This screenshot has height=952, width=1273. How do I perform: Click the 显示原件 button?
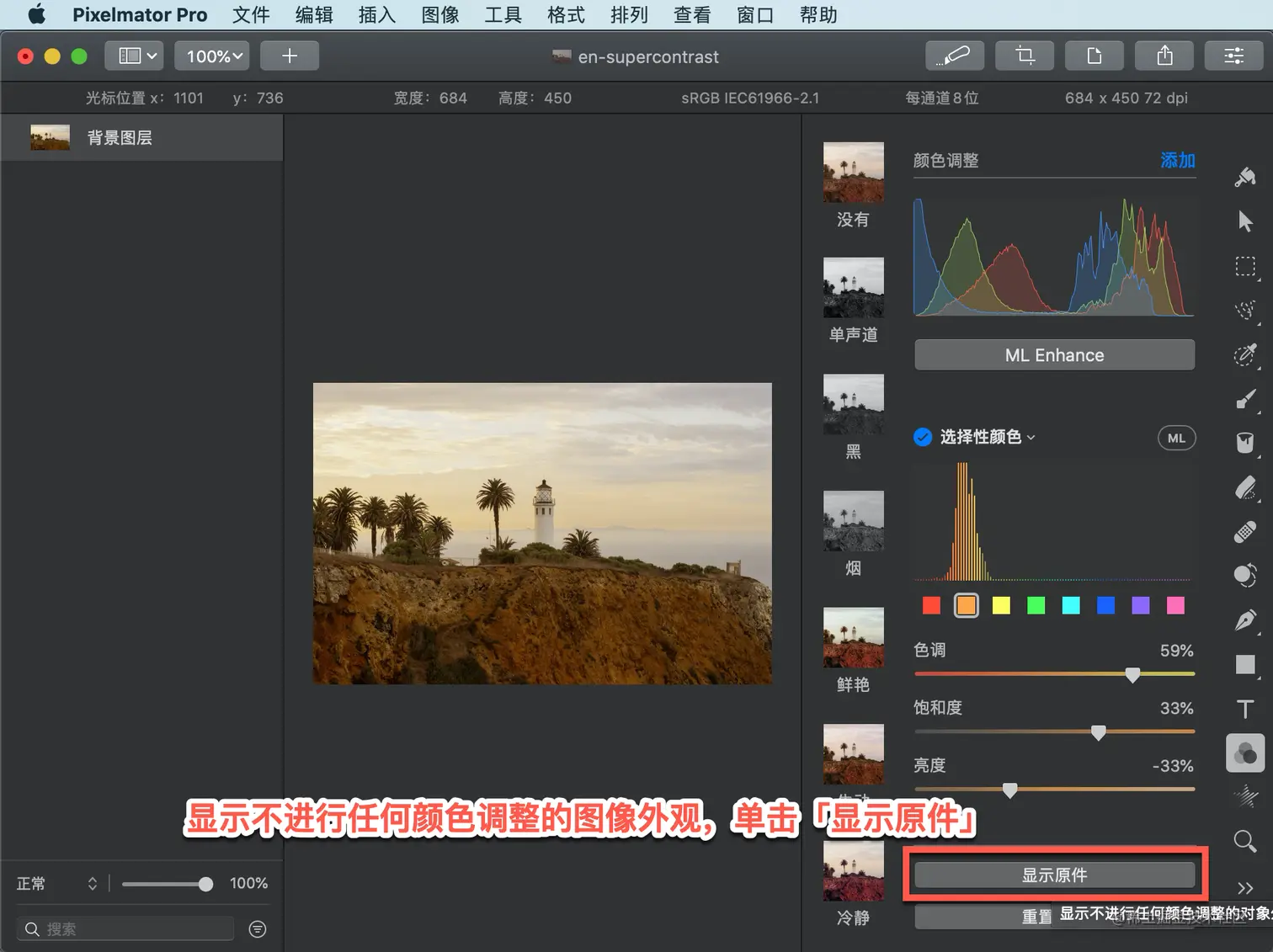tap(1054, 875)
